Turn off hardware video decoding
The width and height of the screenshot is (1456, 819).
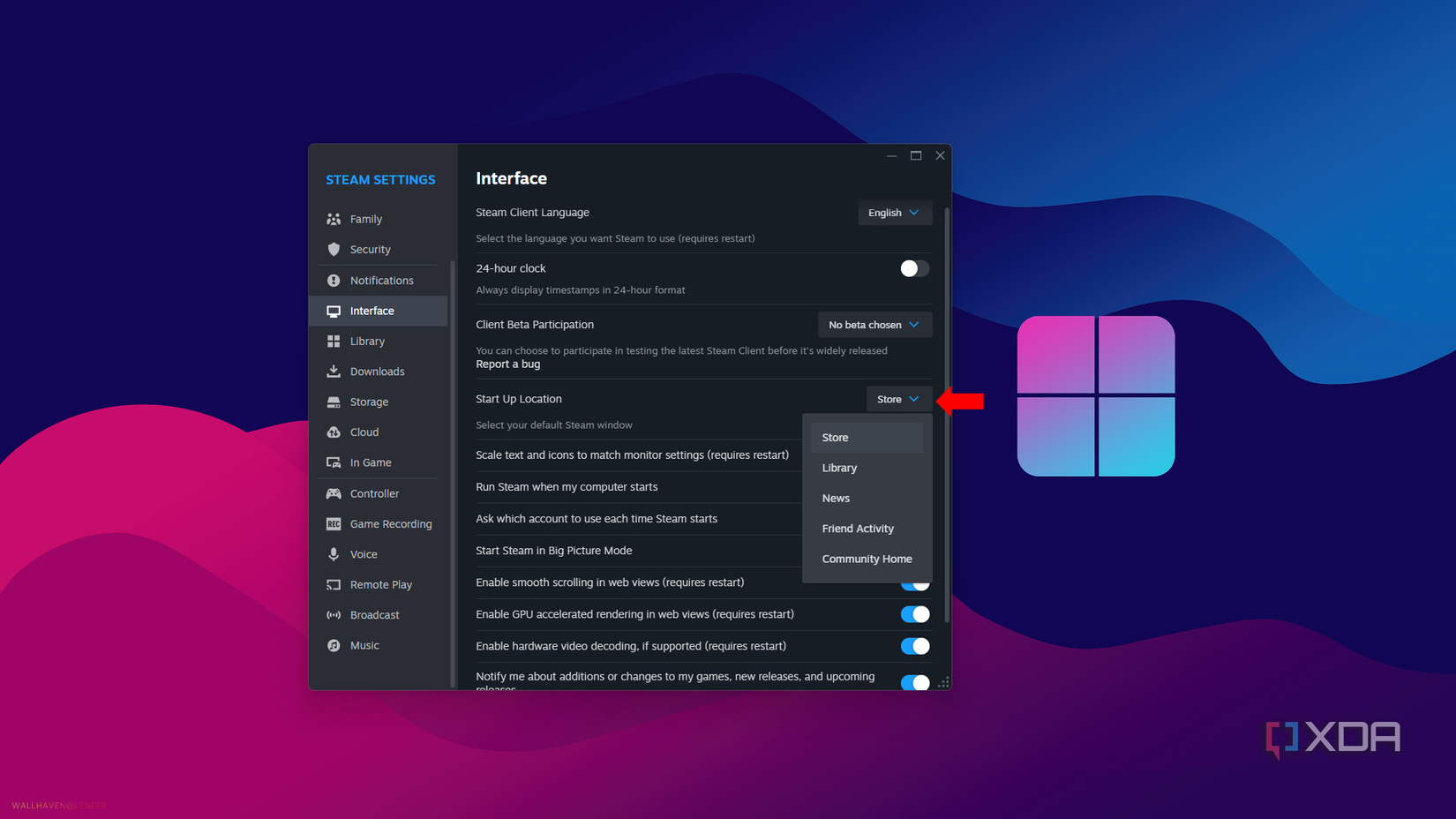pos(914,646)
